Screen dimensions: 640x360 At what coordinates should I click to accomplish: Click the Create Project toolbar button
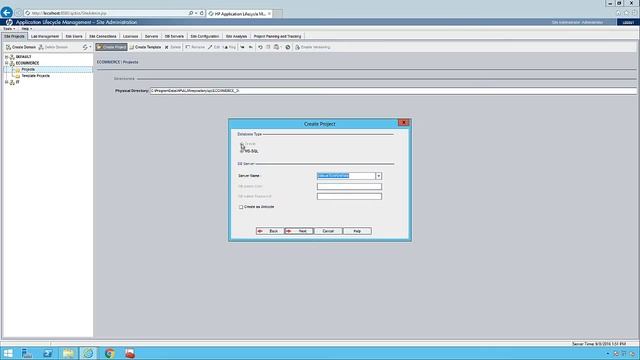click(x=111, y=47)
